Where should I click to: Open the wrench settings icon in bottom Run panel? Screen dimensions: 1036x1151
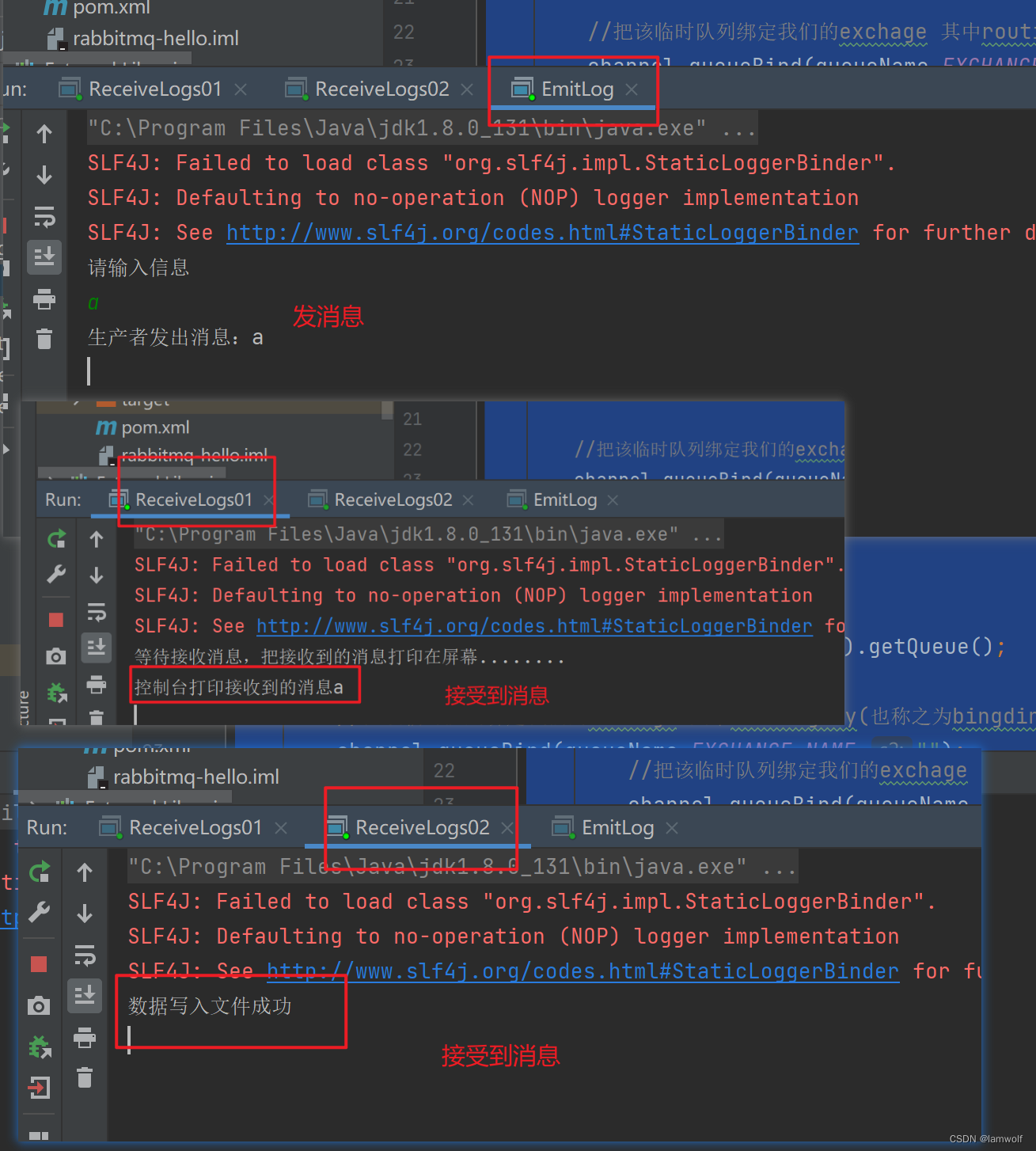tap(39, 913)
